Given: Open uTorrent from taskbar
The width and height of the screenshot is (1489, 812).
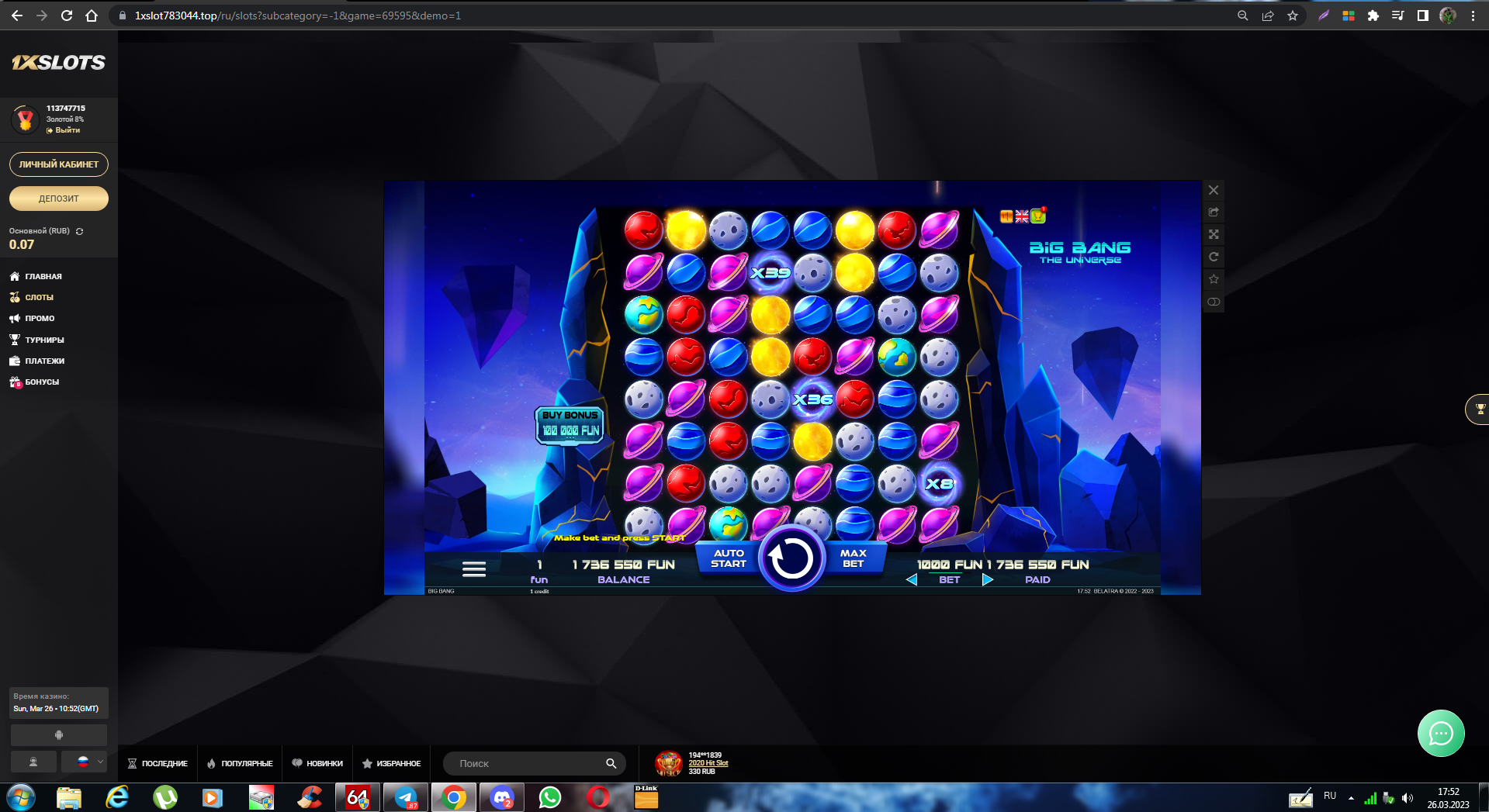Looking at the screenshot, I should (165, 797).
